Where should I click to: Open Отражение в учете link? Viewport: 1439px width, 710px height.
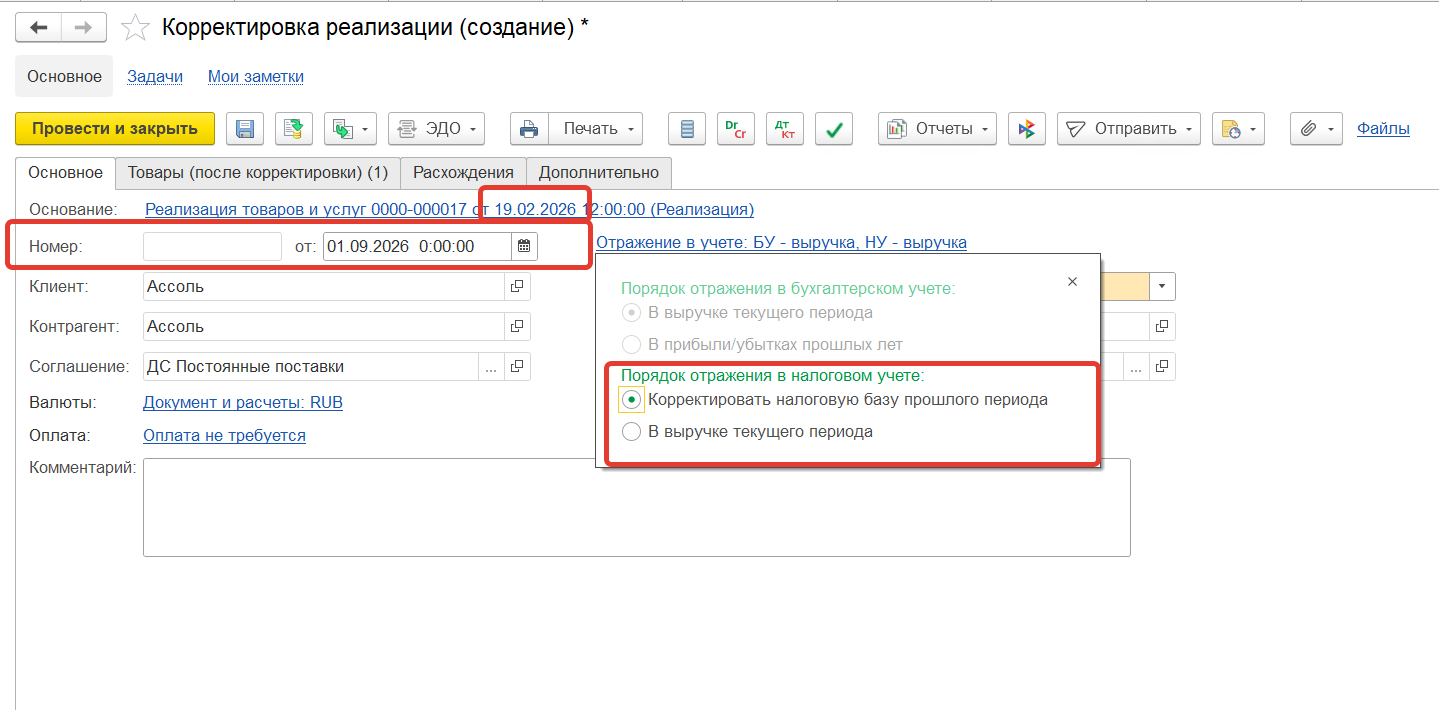(x=781, y=242)
